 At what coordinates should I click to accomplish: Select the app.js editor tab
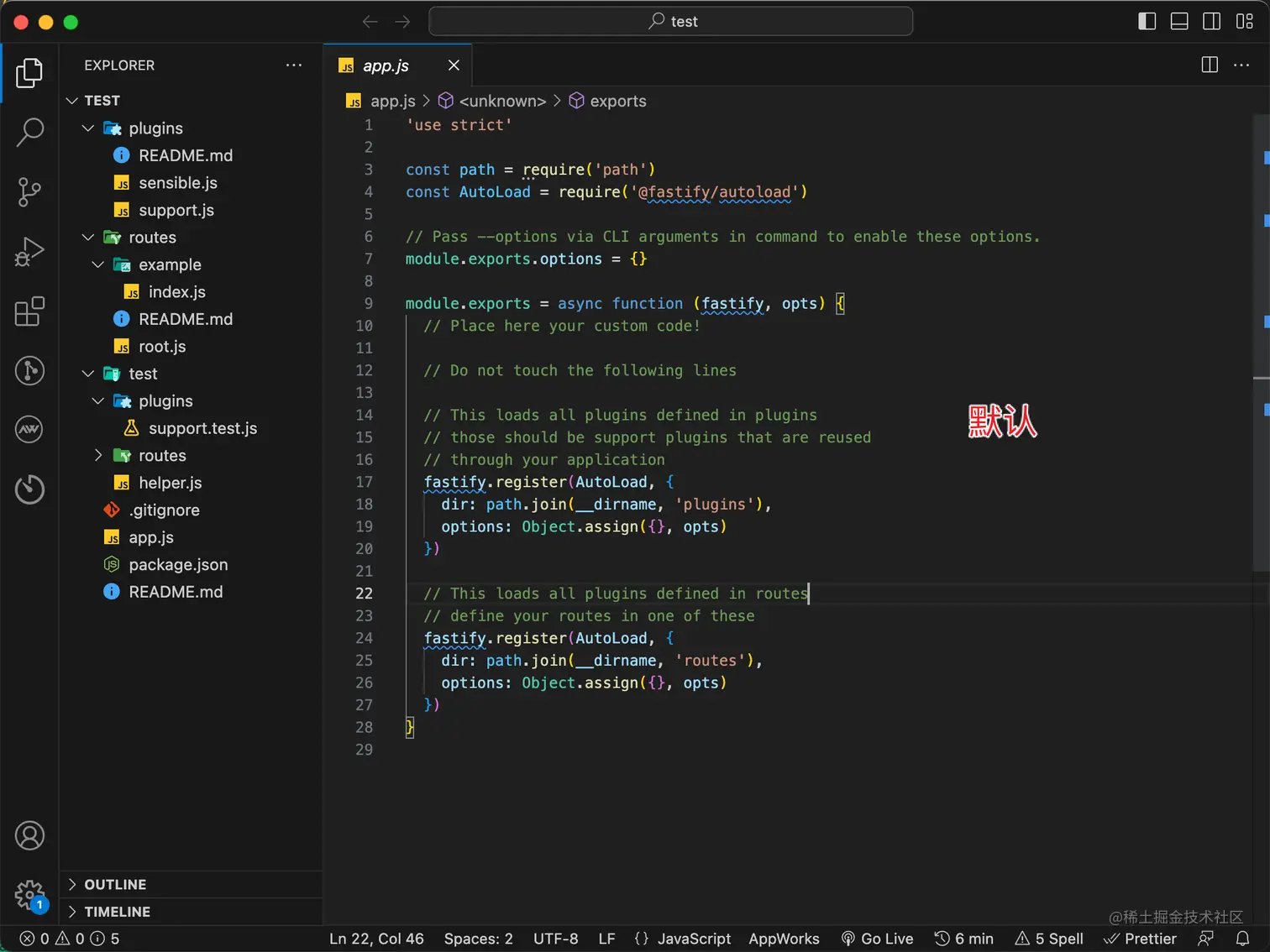click(x=398, y=65)
